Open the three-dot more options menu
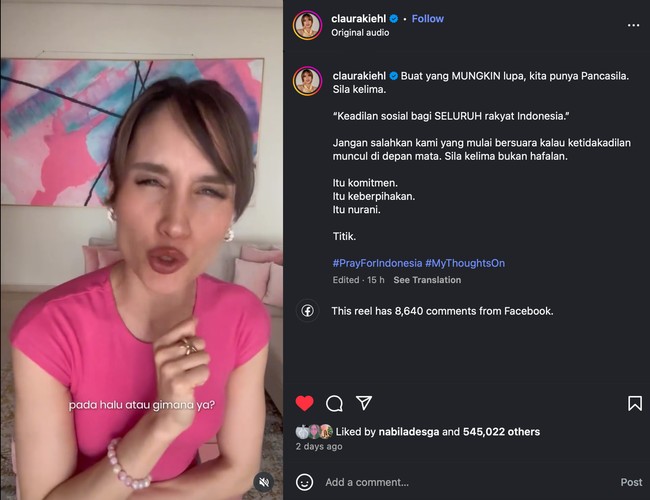This screenshot has height=500, width=650. click(632, 25)
